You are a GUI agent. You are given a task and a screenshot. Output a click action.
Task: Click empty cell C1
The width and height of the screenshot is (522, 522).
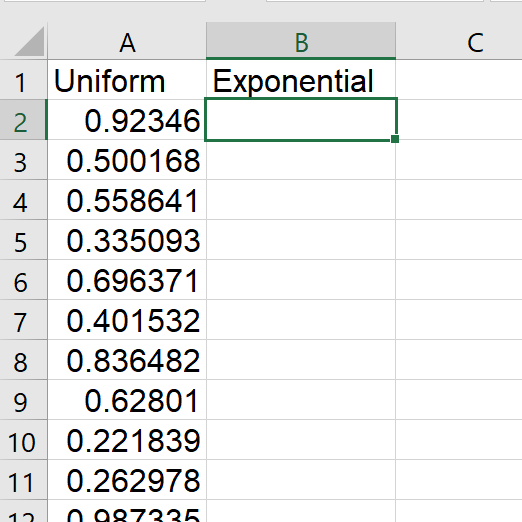pos(459,80)
